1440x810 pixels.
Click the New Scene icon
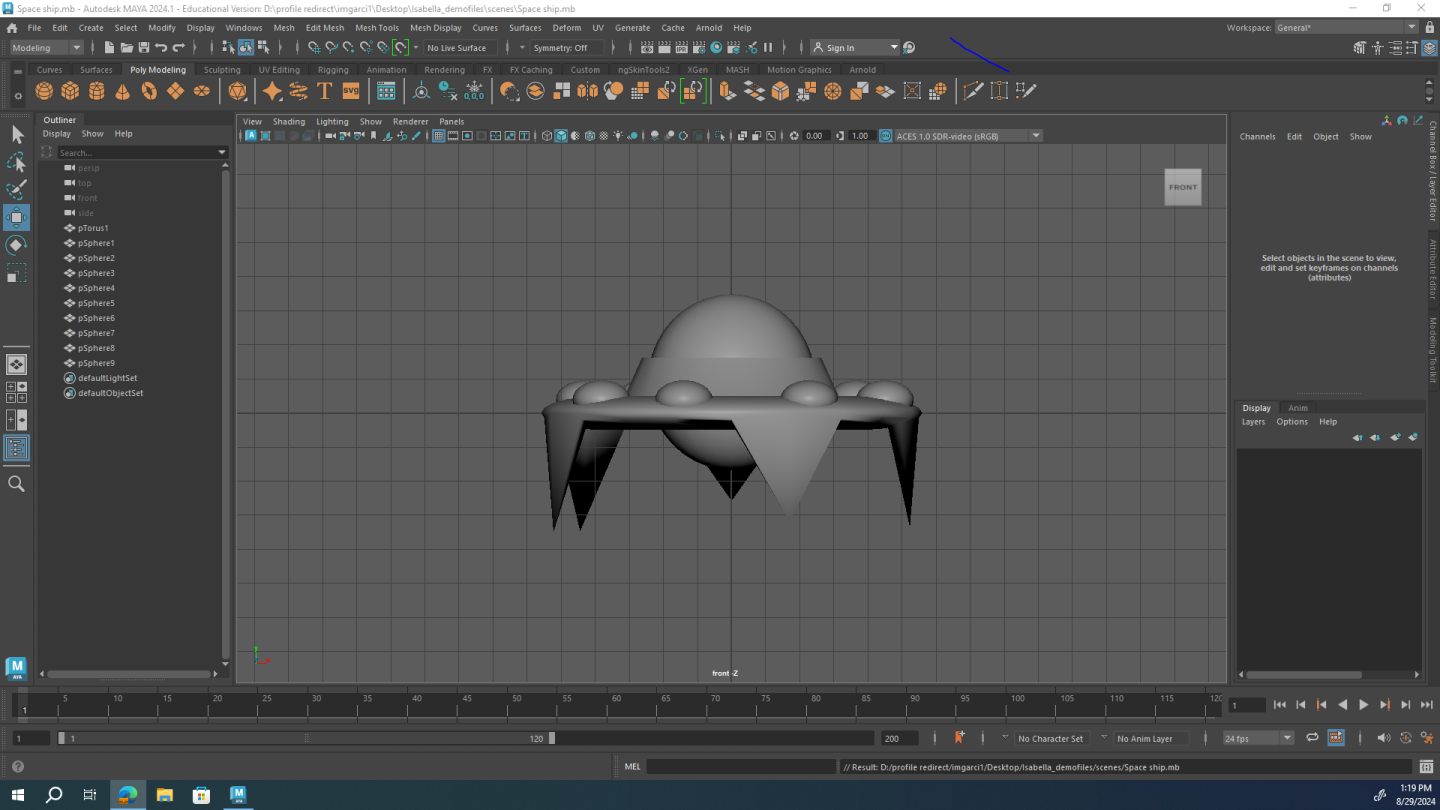pyautogui.click(x=109, y=48)
